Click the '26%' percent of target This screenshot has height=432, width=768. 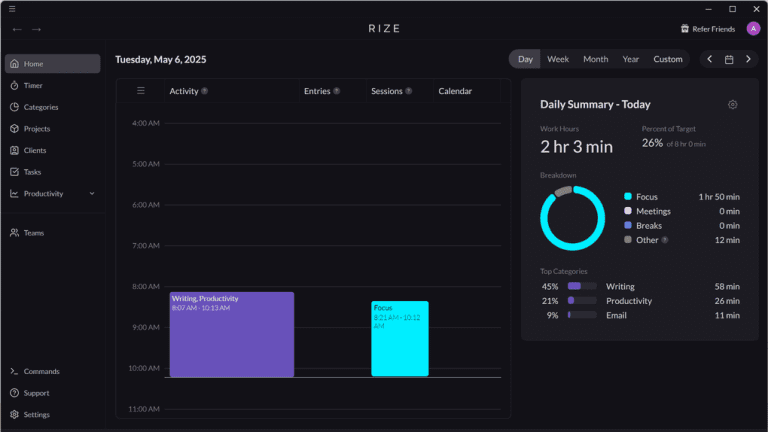click(x=652, y=143)
